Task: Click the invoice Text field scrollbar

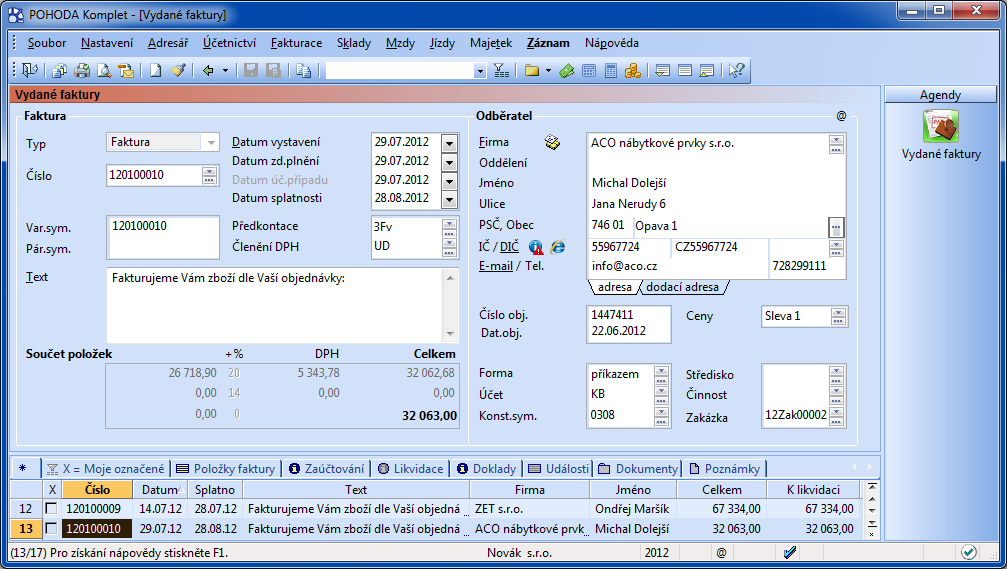Action: click(450, 306)
